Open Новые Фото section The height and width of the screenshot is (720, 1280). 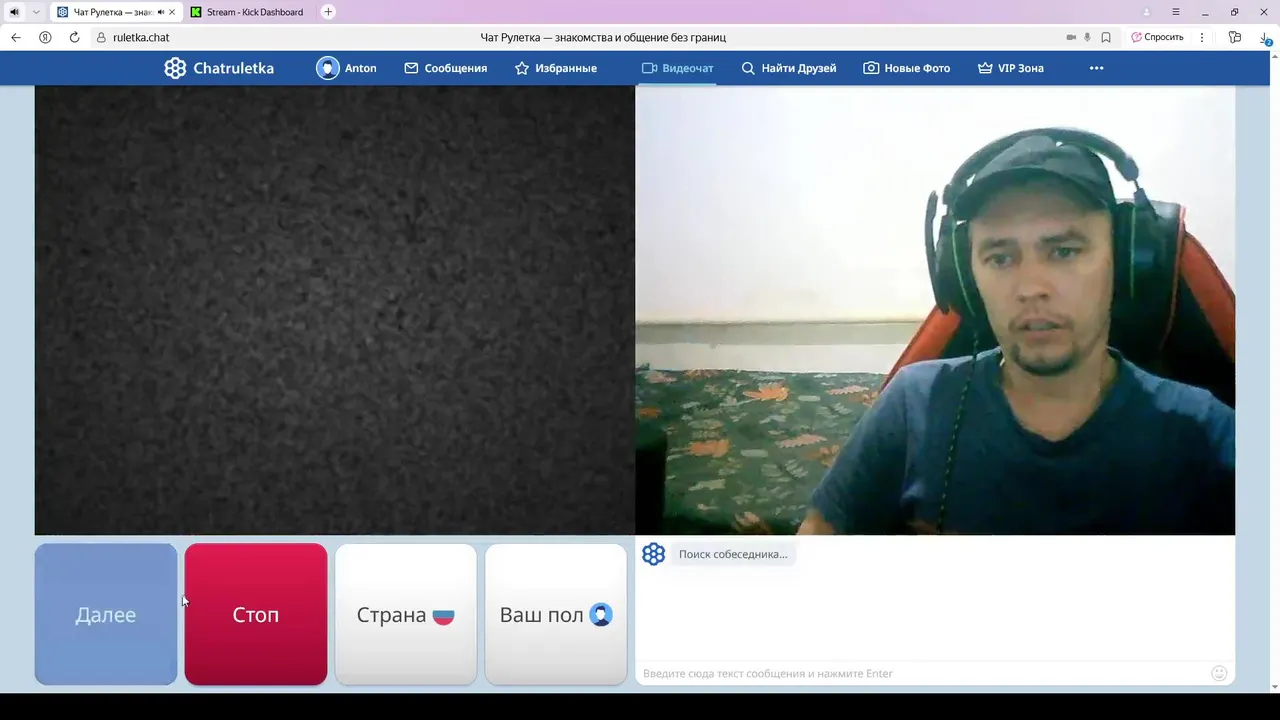pos(906,68)
